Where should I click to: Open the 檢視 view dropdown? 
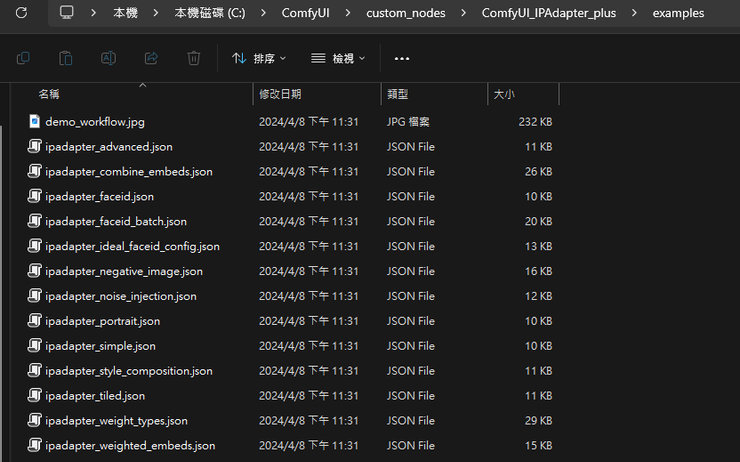pos(338,59)
